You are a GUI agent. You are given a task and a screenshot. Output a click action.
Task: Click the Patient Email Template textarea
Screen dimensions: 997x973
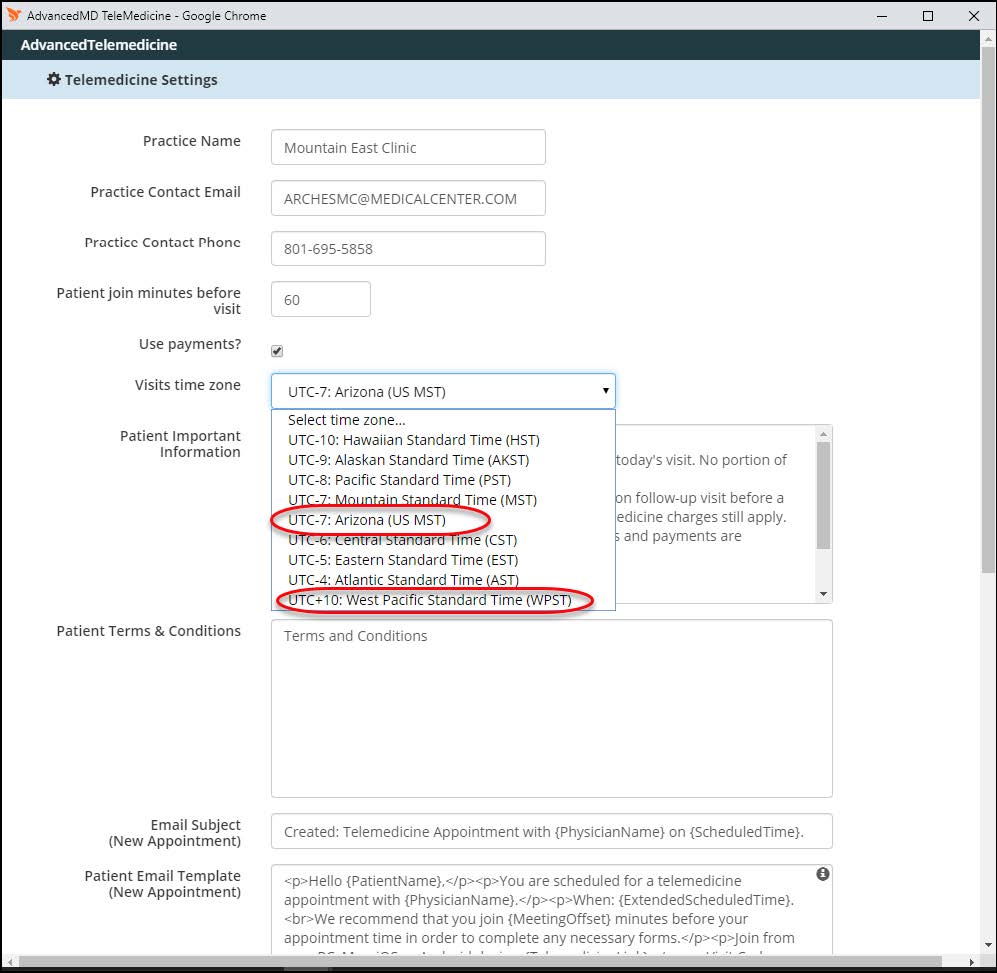coord(551,909)
